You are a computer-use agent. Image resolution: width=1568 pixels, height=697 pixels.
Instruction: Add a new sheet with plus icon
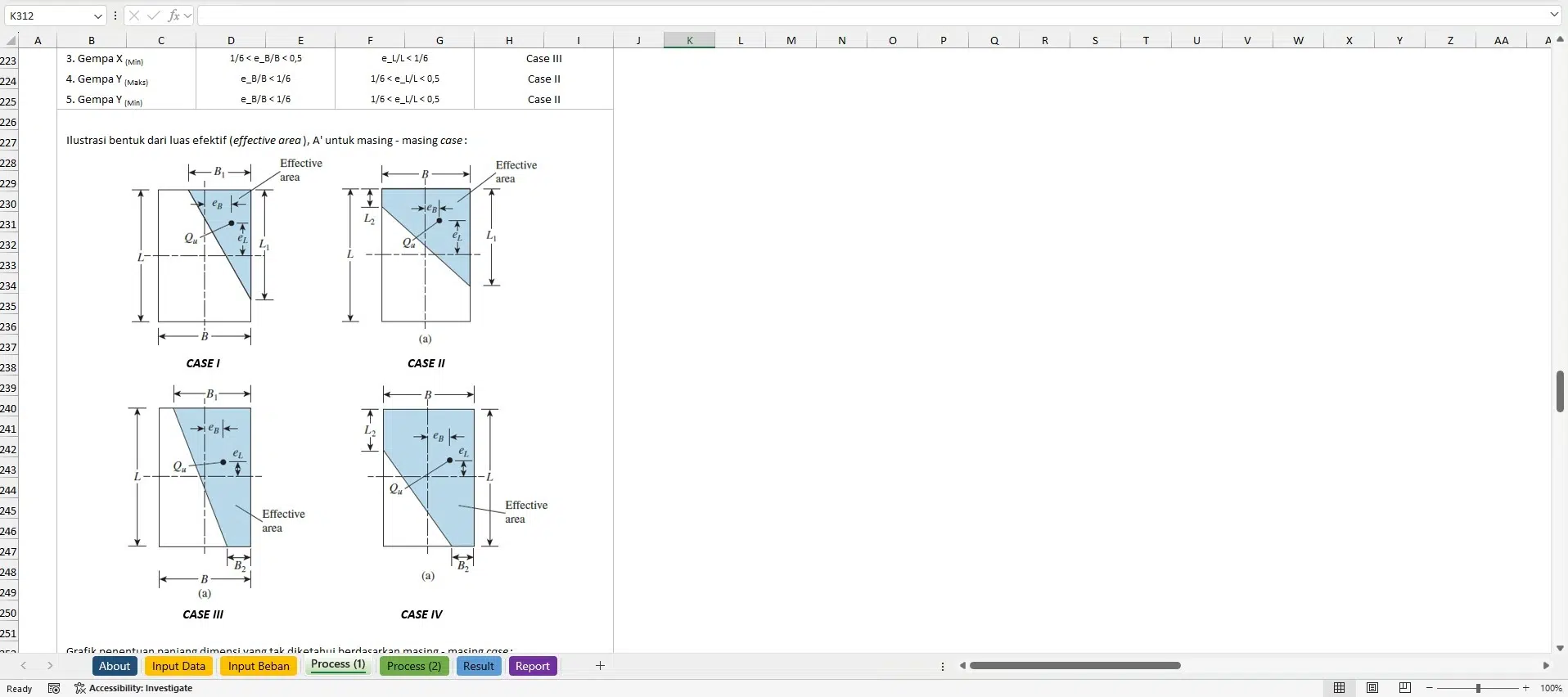(600, 666)
